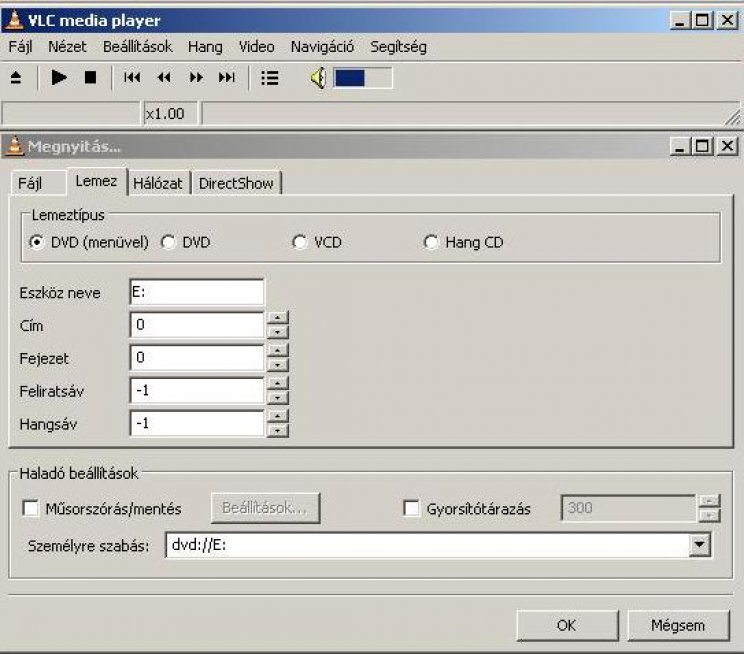Screen dimensions: 744x654
Task: Click the main window resize grip
Action: coord(733,117)
